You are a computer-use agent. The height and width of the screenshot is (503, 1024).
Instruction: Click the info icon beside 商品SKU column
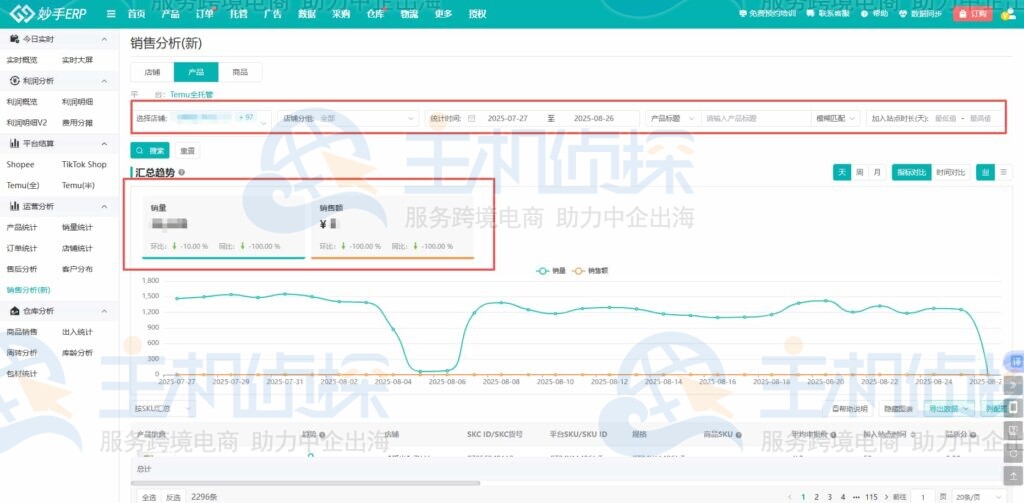739,434
